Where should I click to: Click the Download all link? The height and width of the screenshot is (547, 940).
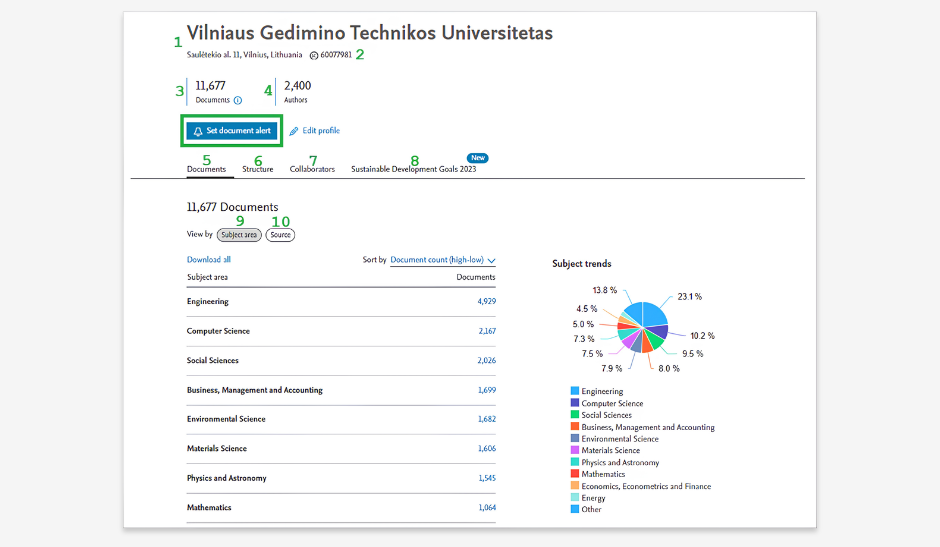209,260
